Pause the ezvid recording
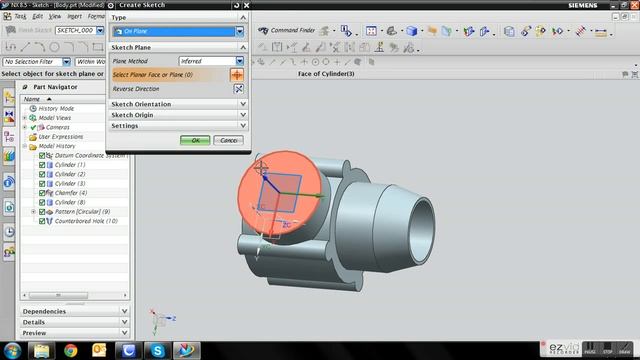This screenshot has width=640, height=360. (x=590, y=348)
